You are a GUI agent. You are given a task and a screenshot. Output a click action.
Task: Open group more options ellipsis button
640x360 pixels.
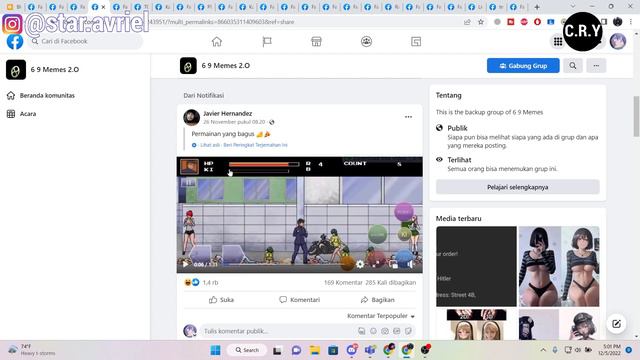point(596,66)
